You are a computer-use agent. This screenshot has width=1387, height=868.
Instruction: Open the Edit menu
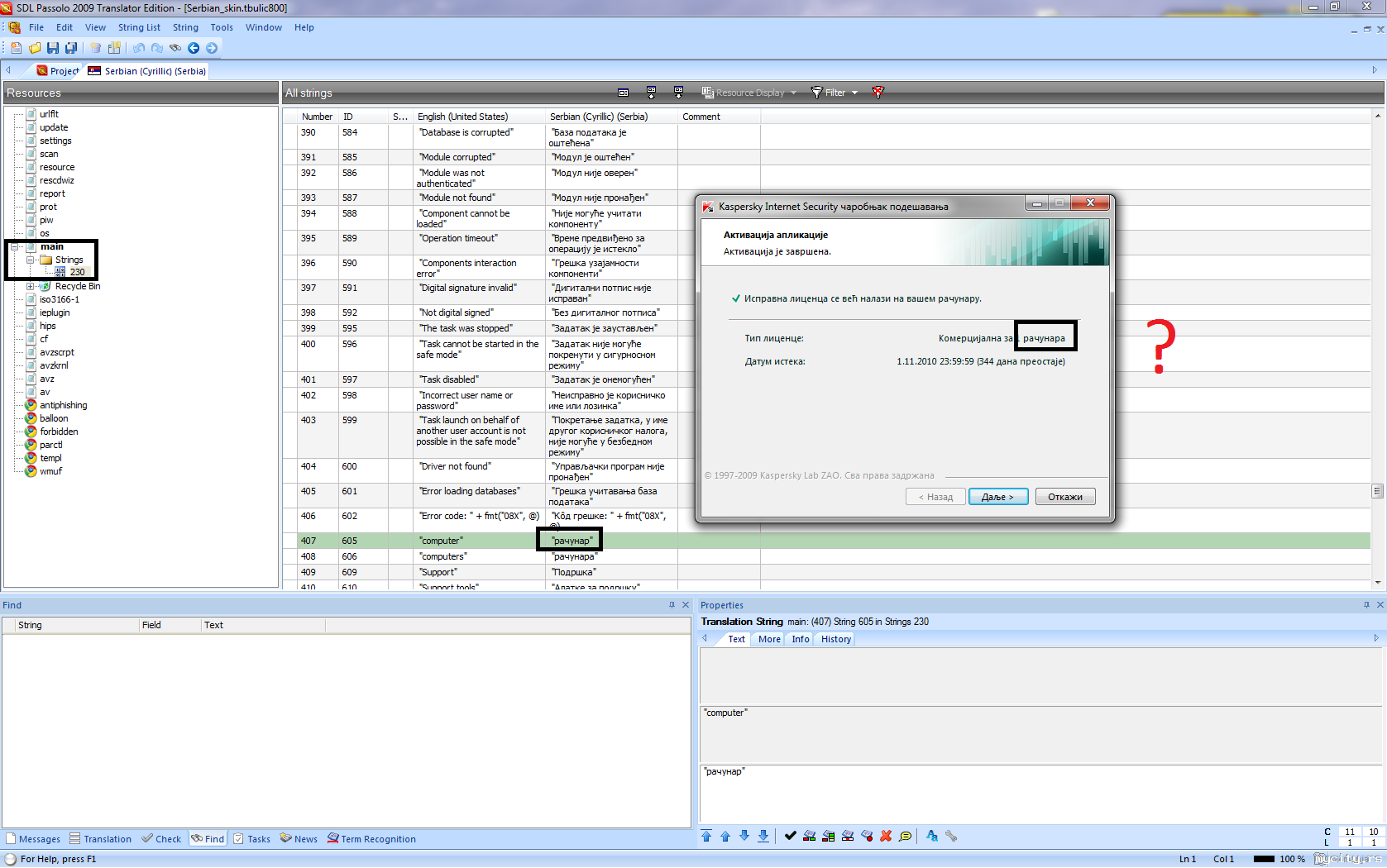[65, 27]
